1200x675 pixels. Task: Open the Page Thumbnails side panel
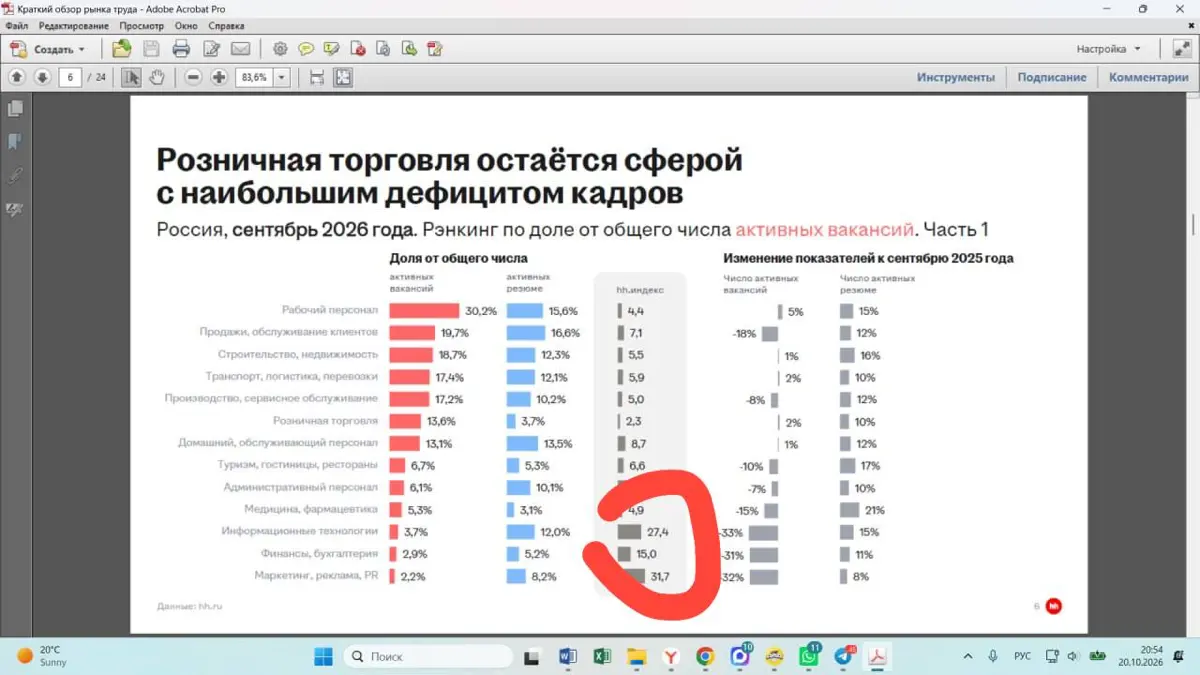[15, 108]
